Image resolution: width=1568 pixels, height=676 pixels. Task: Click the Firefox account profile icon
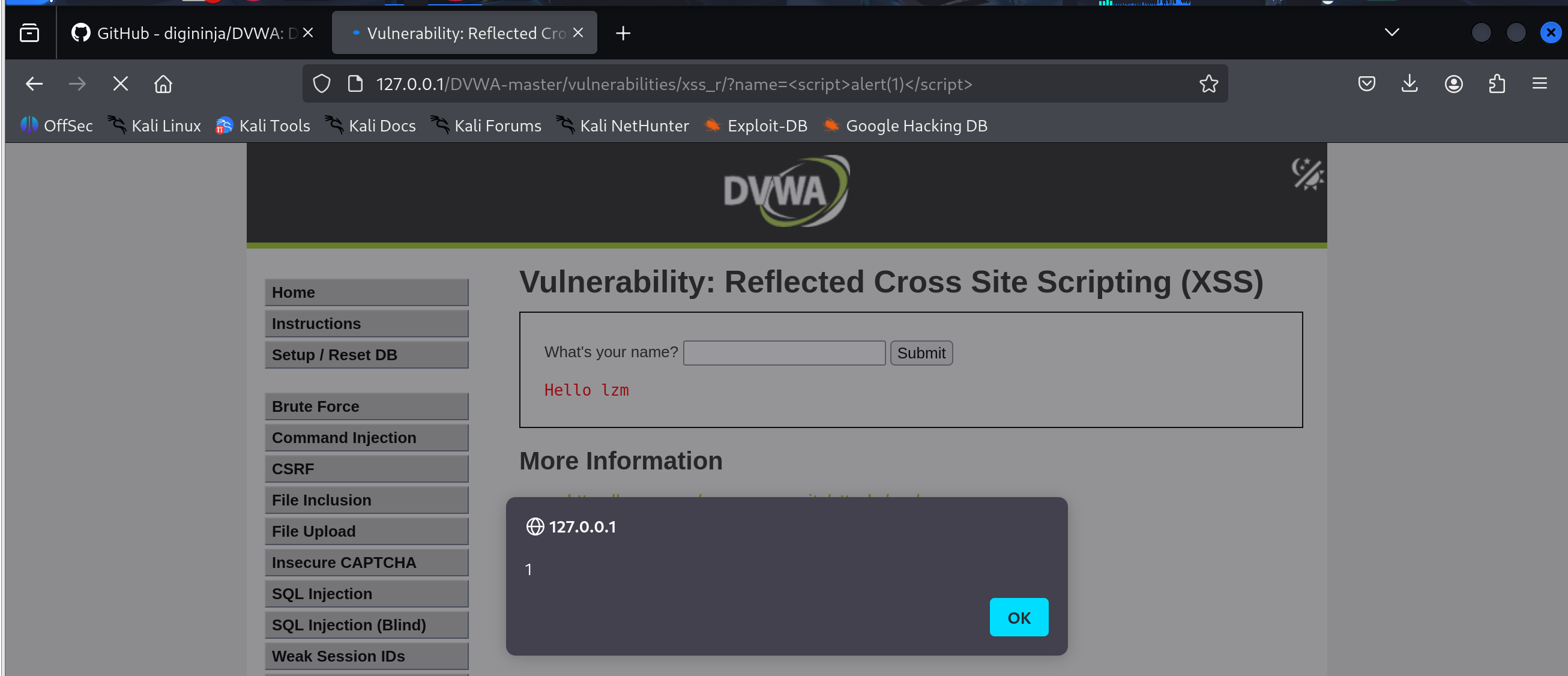1453,84
